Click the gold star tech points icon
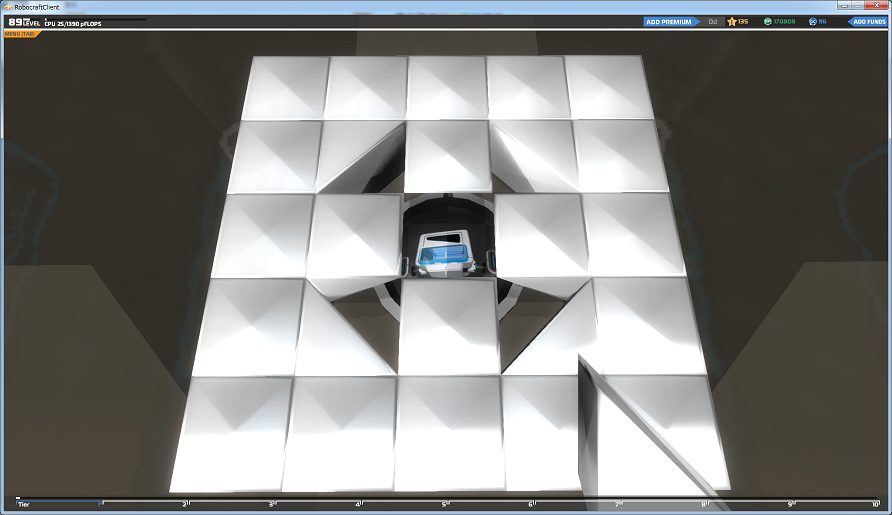The image size is (892, 515). pos(732,22)
